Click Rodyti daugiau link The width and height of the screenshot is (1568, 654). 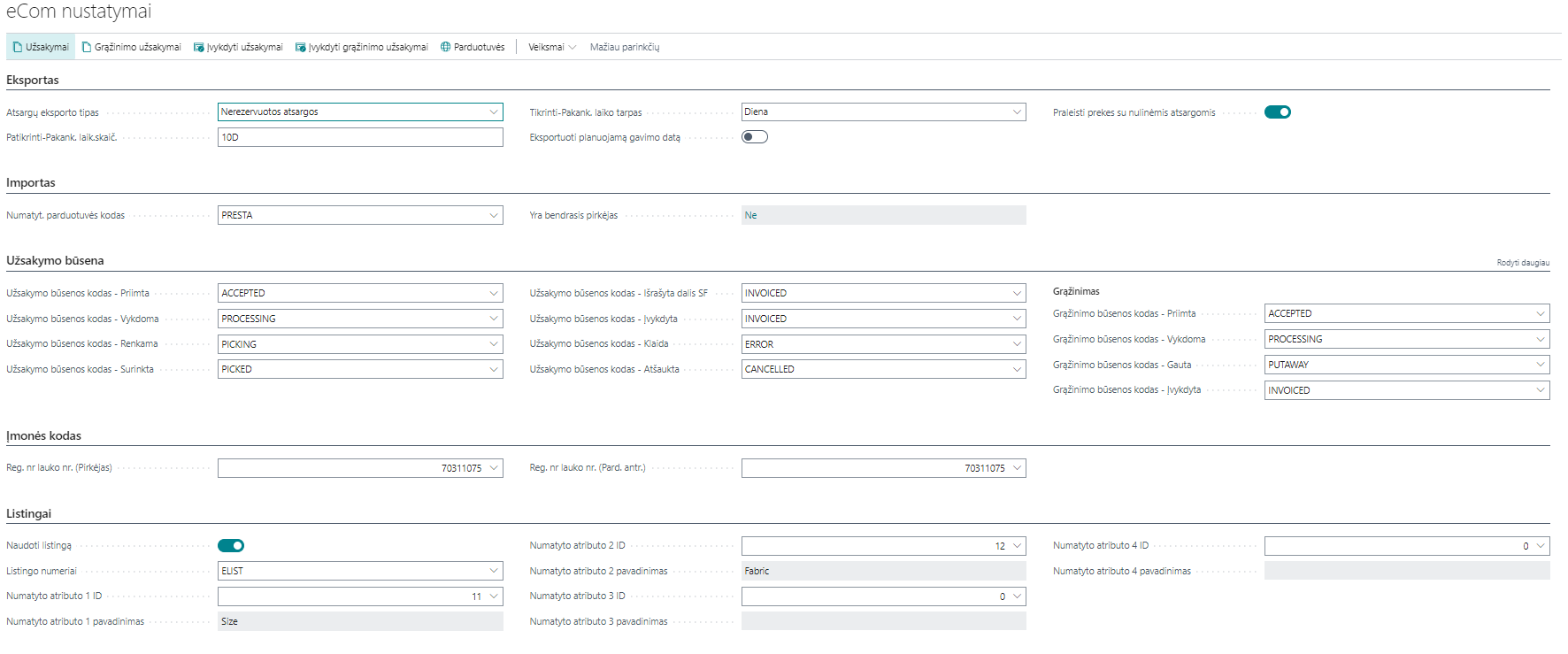(1523, 263)
